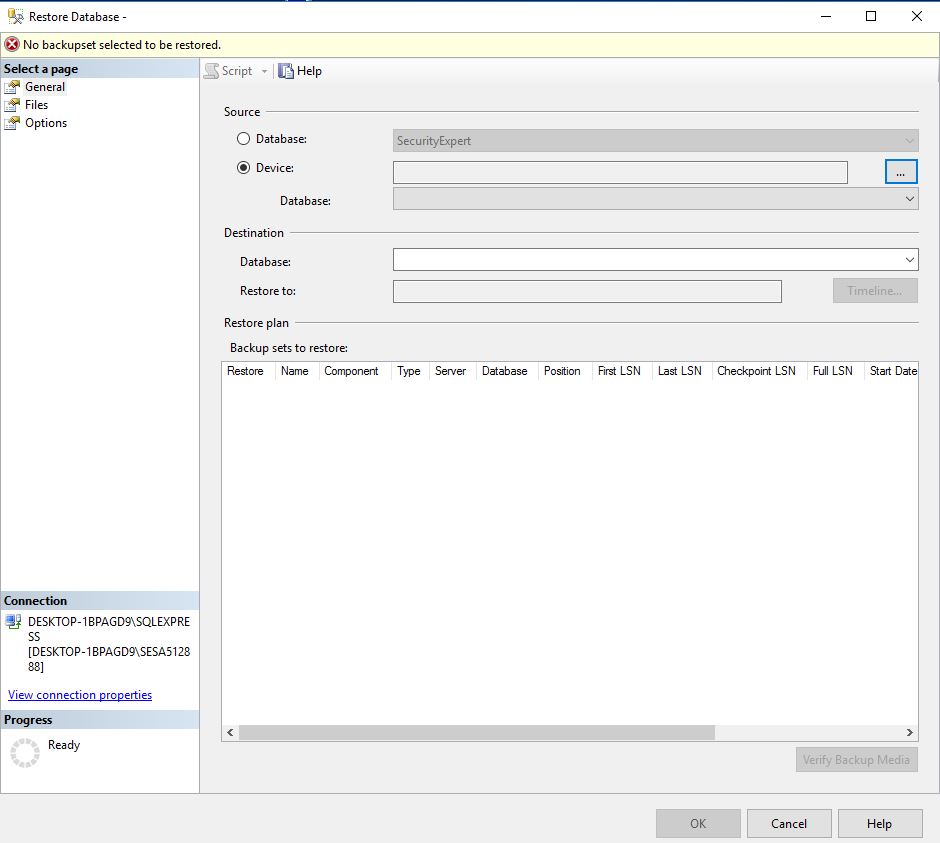This screenshot has width=940, height=843.
Task: Click the bottom Help button
Action: [880, 824]
